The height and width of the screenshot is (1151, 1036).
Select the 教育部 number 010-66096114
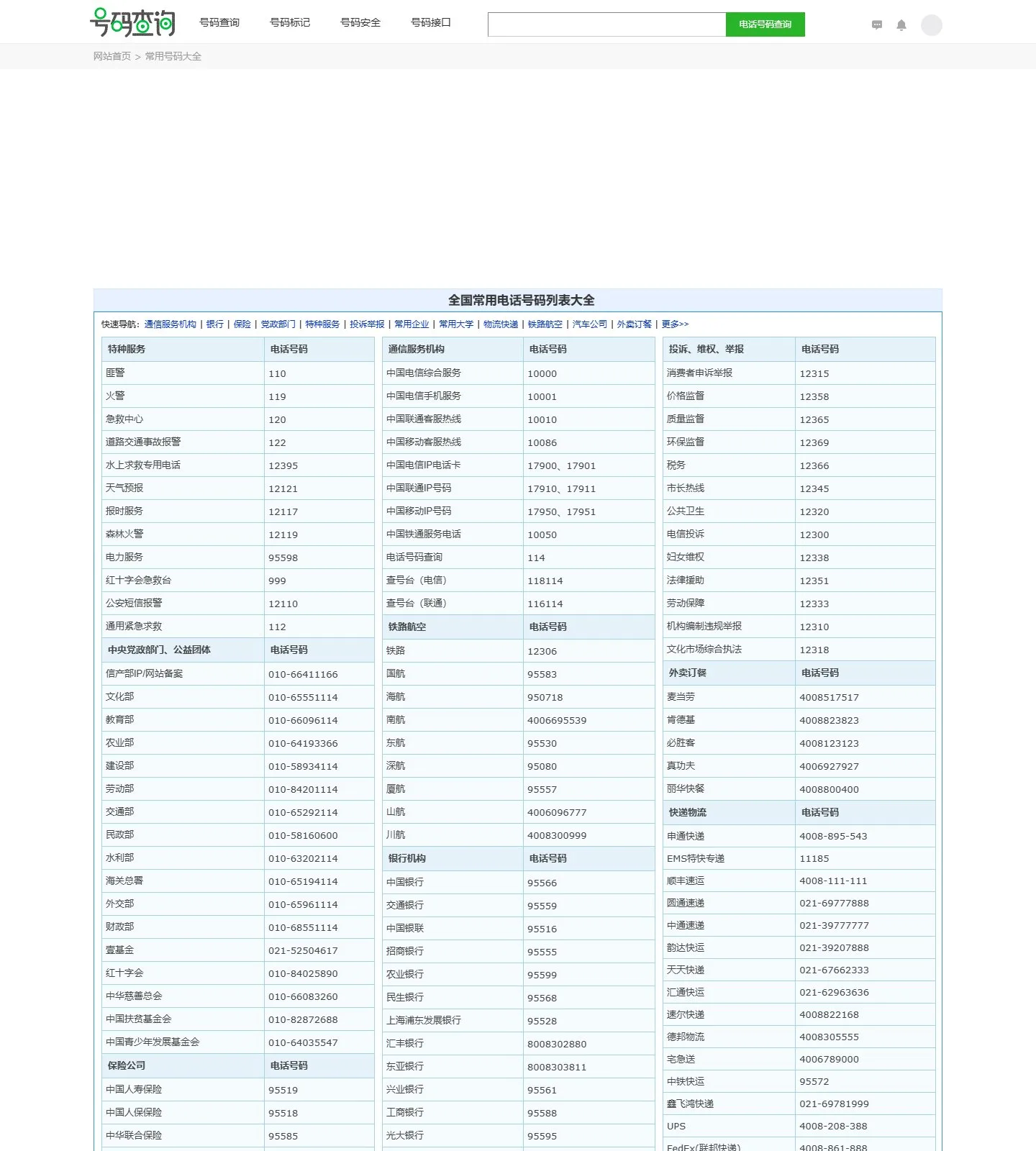(303, 720)
